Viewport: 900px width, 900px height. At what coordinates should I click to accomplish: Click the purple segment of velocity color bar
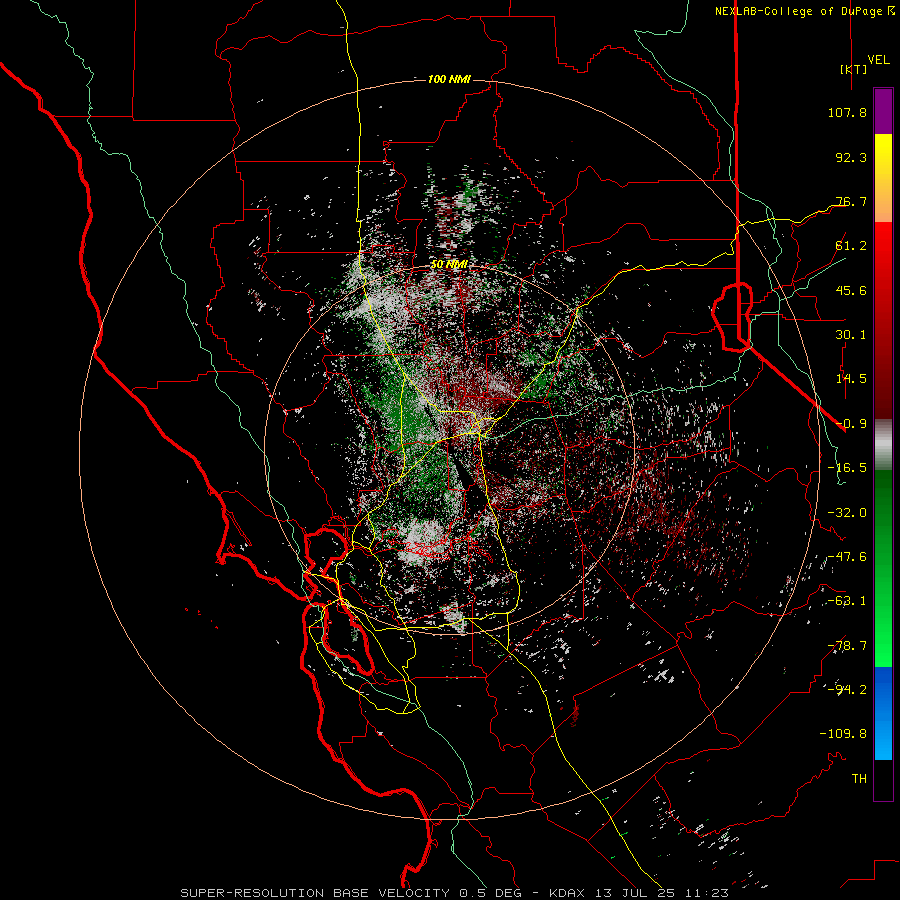click(883, 112)
